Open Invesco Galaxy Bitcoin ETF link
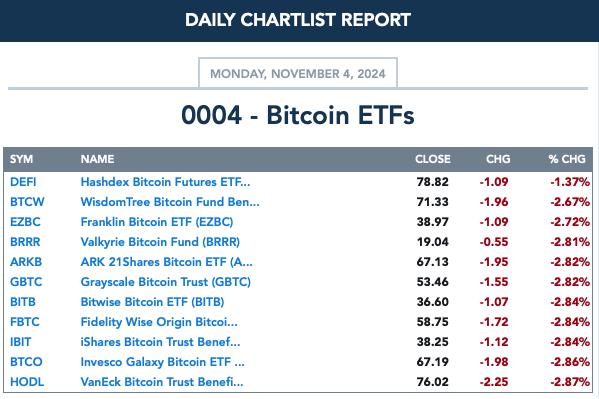Screen dimensions: 599x399 162,362
